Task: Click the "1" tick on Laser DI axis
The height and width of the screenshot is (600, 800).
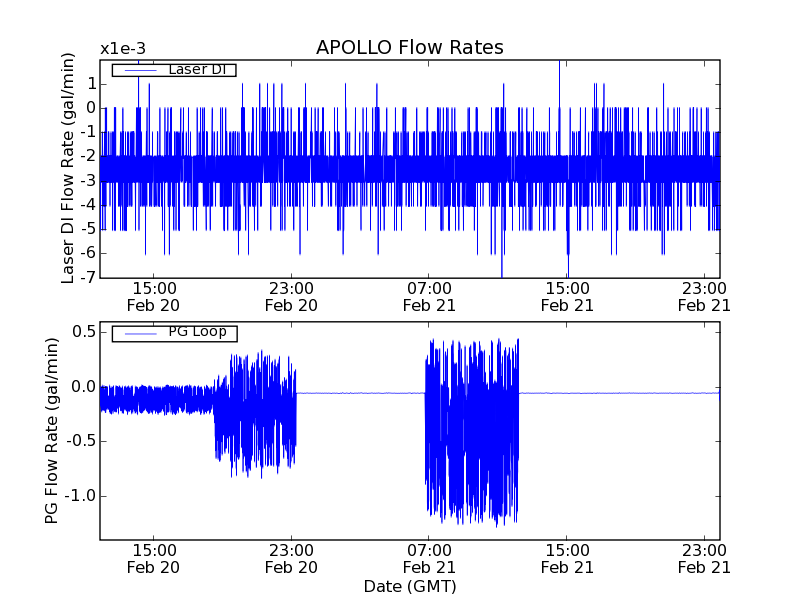Action: click(91, 84)
